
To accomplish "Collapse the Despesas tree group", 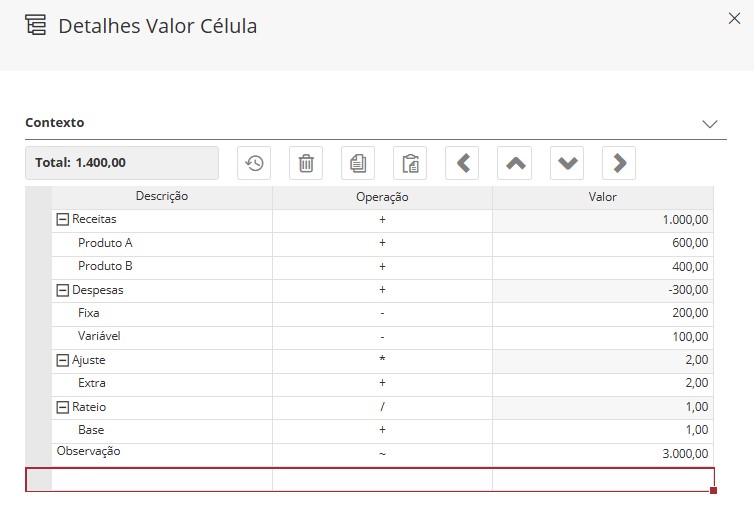I will tap(63, 290).
